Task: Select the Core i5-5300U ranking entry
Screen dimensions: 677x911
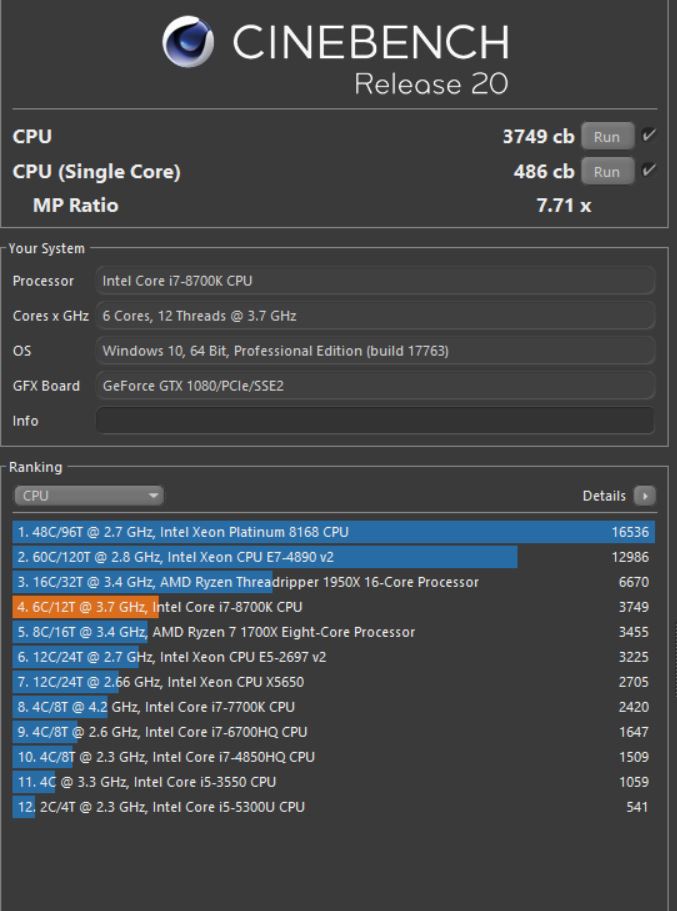Action: [334, 807]
